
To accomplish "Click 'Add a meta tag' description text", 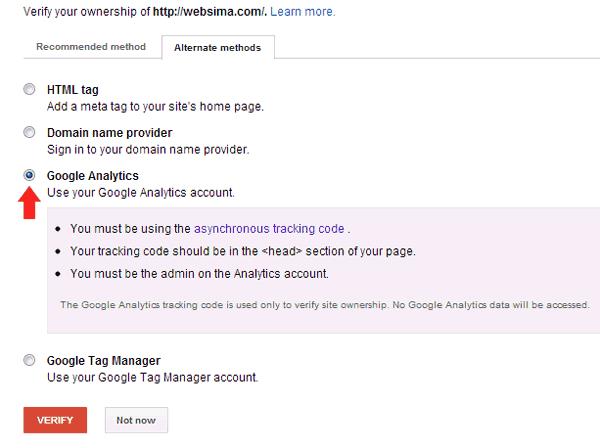I will (155, 106).
